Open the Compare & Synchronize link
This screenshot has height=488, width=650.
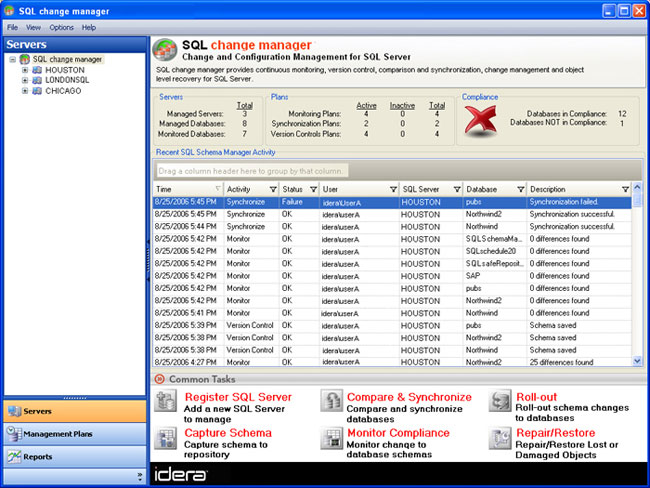[409, 397]
